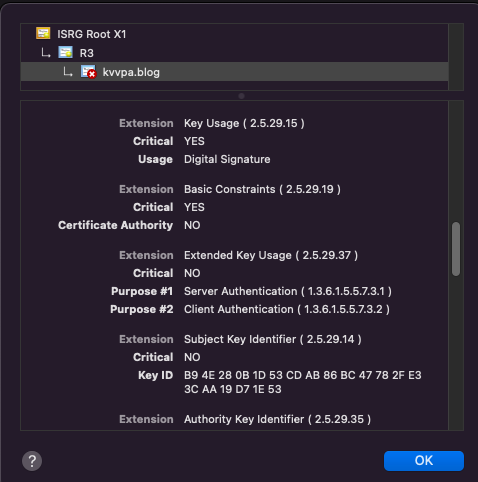Click the Extended Key Usage extension line
The image size is (478, 482).
[x=271, y=255]
